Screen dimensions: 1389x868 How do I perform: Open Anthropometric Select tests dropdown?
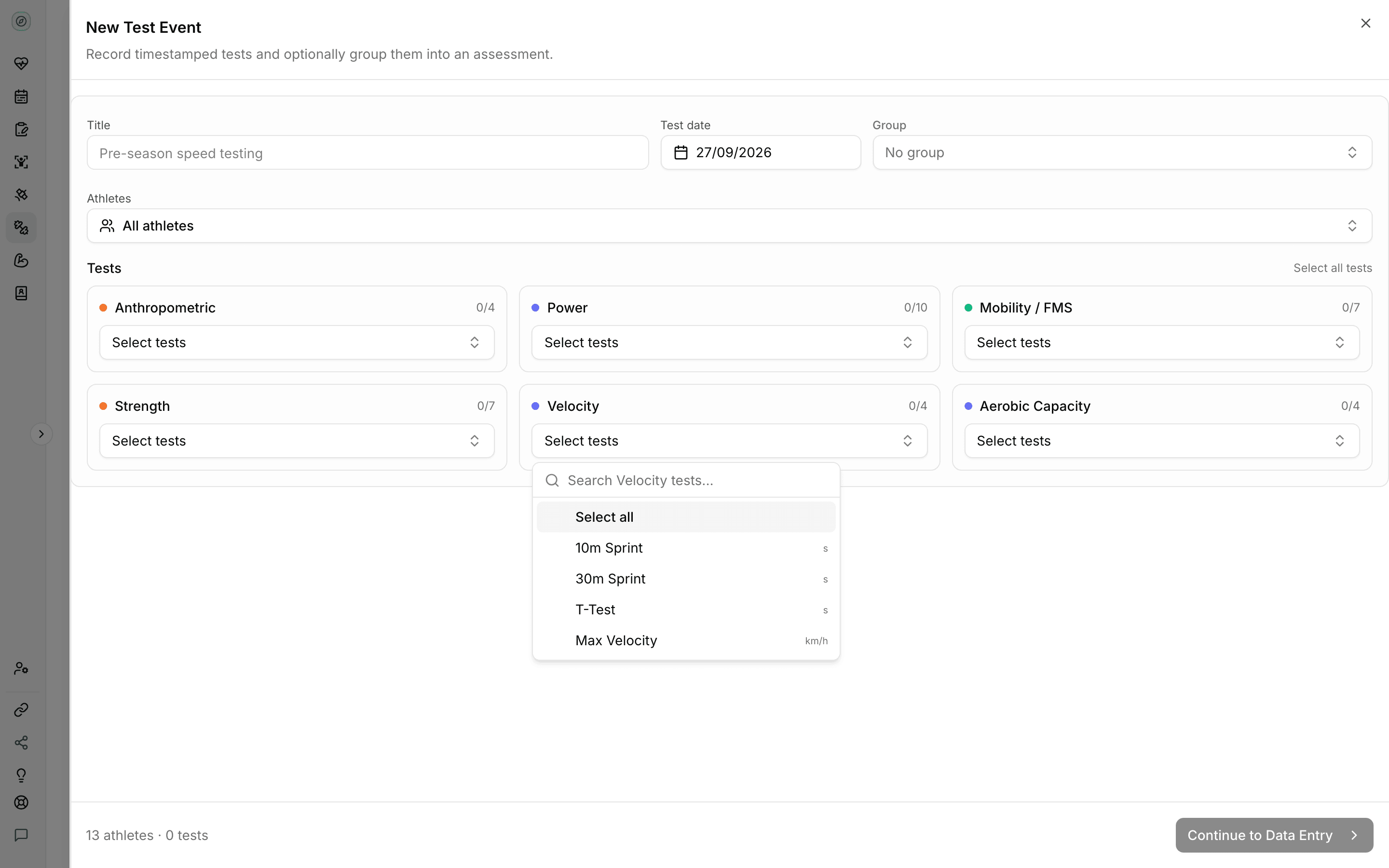click(297, 343)
